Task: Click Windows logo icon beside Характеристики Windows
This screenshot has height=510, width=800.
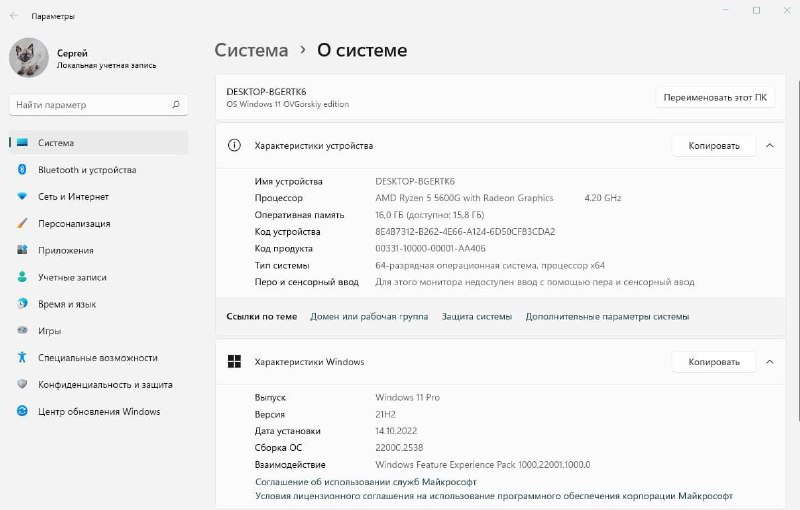Action: [234, 362]
